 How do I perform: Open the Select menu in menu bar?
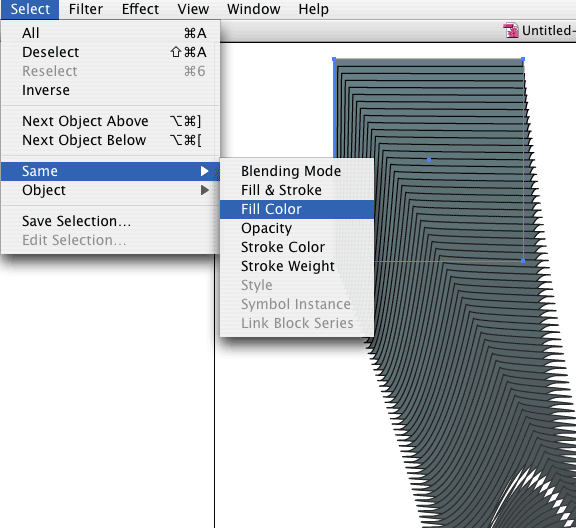[30, 9]
